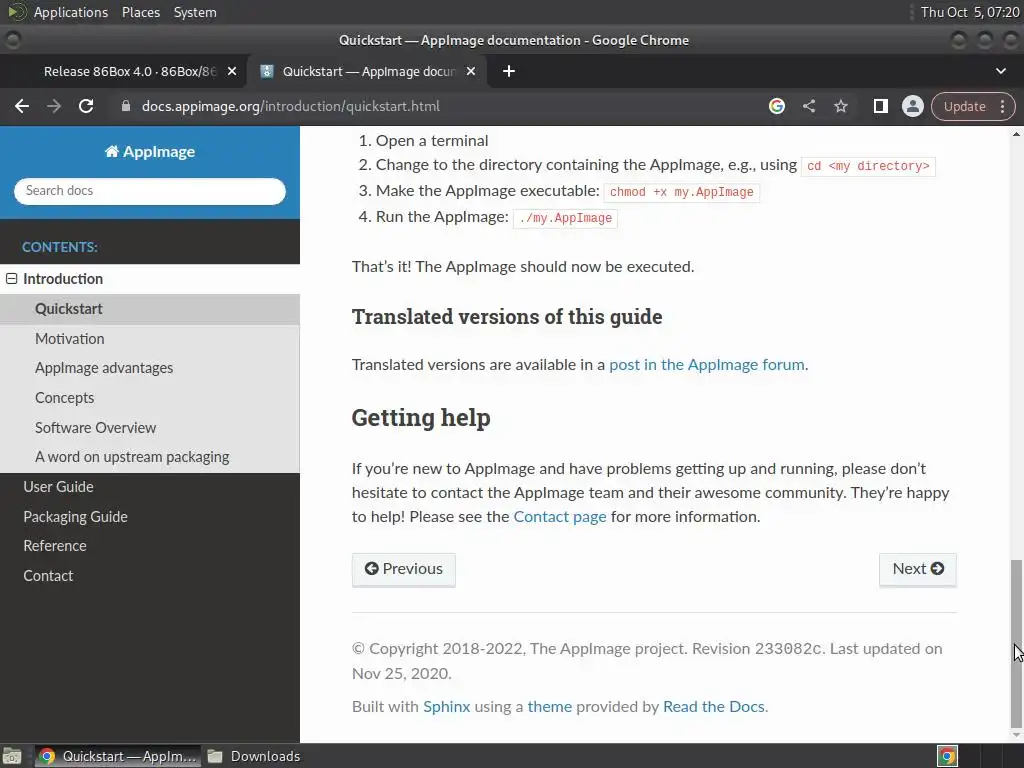The image size is (1024, 768).
Task: Go back with the browser back arrow
Action: [22, 106]
